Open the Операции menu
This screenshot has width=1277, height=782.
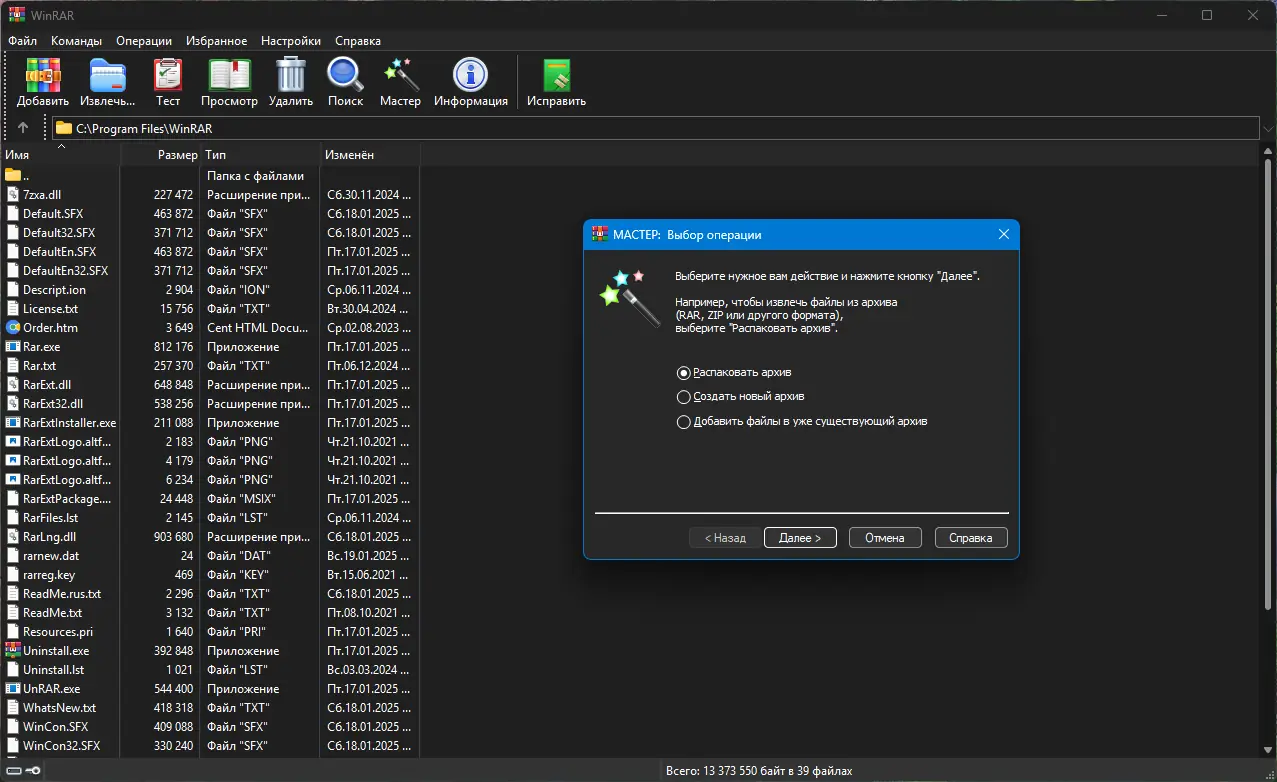point(144,41)
